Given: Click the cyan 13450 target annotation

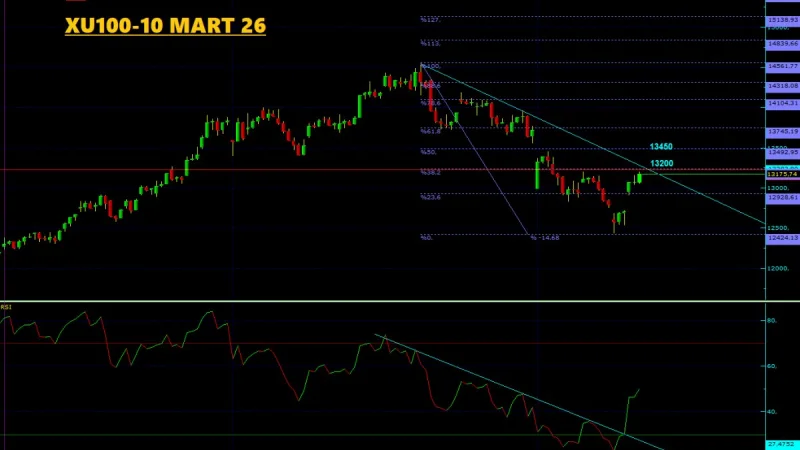Looking at the screenshot, I should click(x=661, y=146).
